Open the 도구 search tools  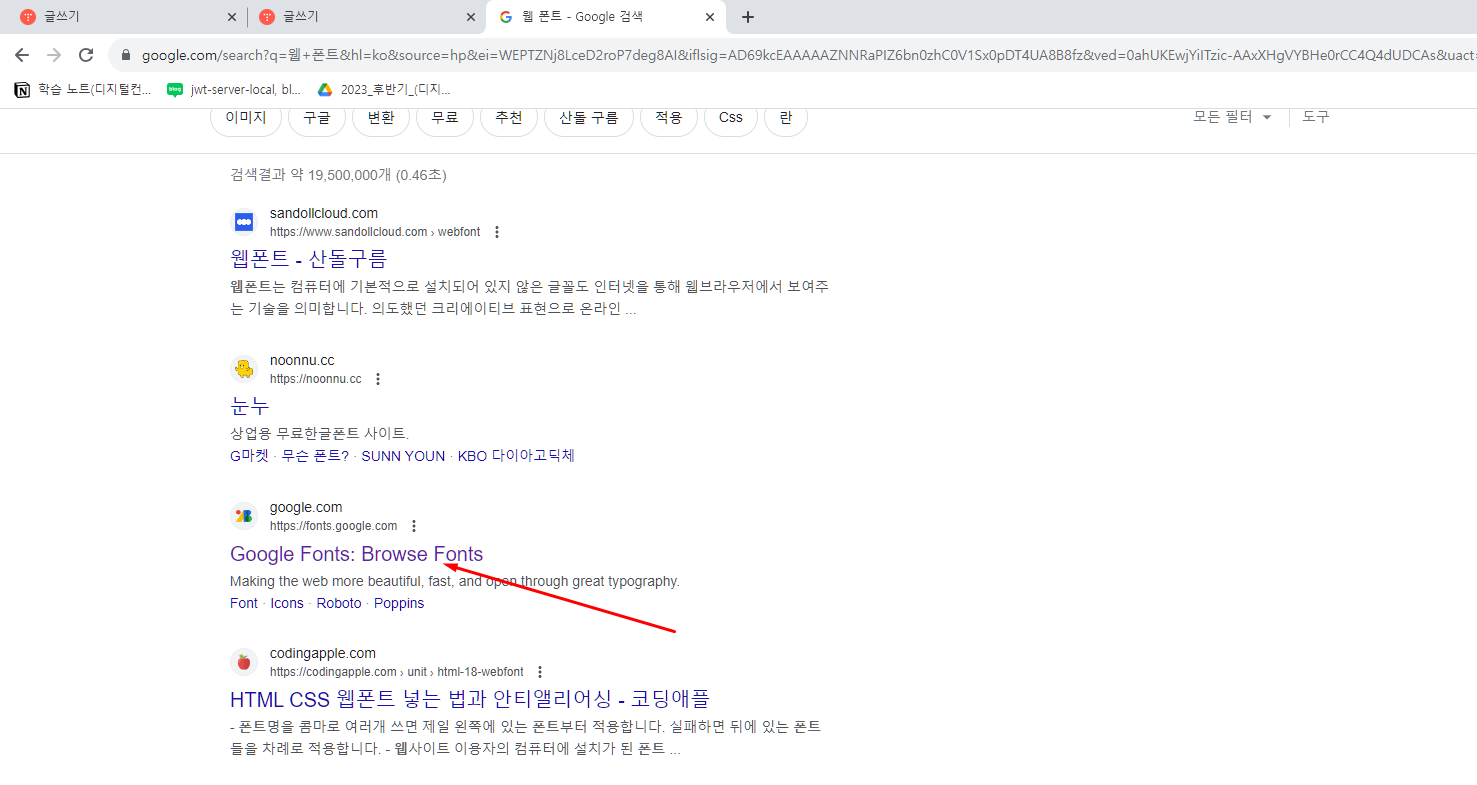pyautogui.click(x=1316, y=117)
